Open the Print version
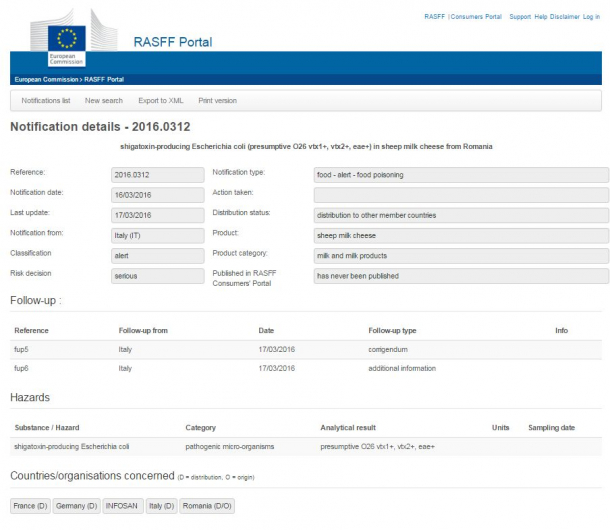610x530 pixels. click(x=217, y=100)
